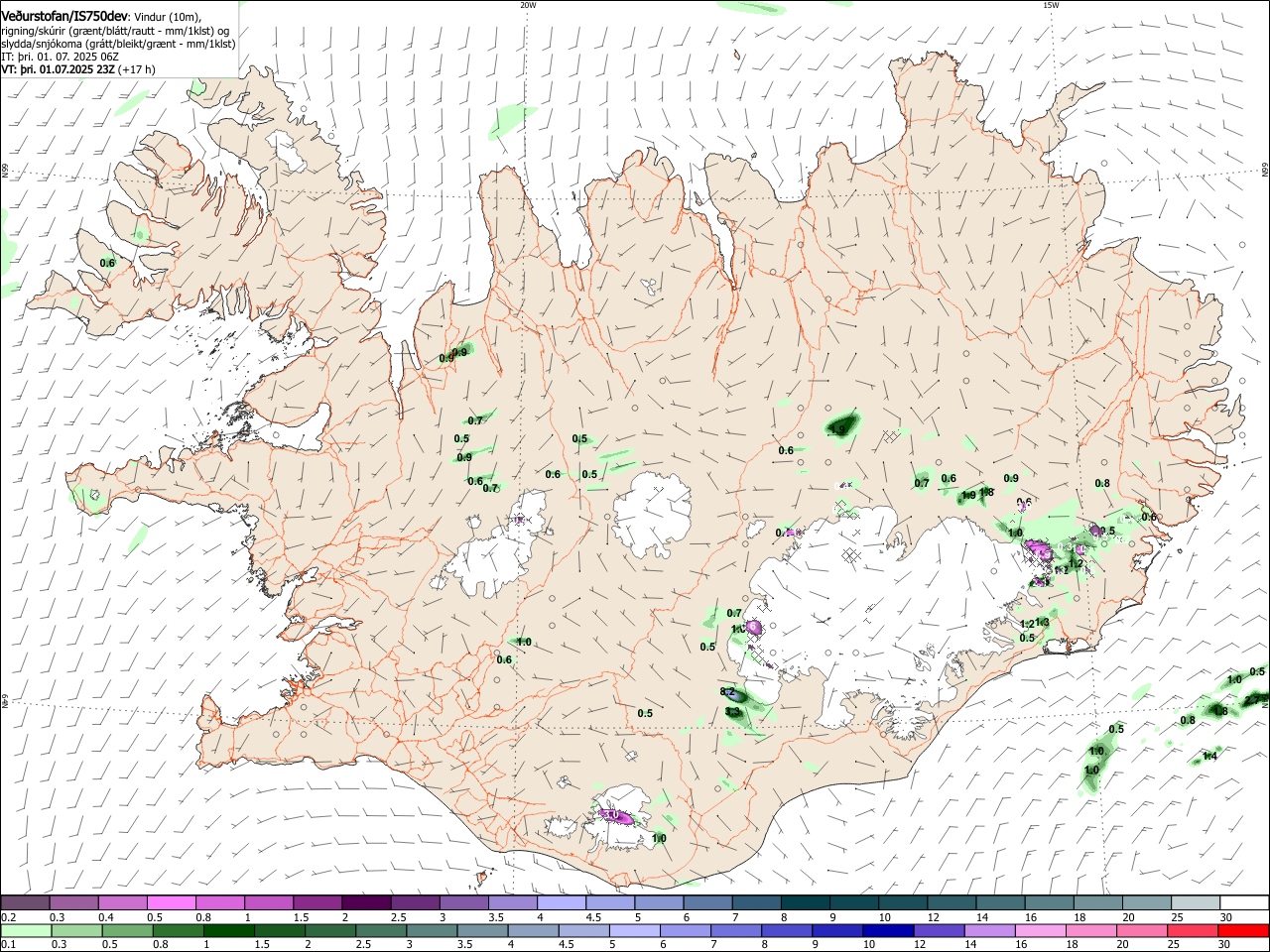Screen dimensions: 1270x952
Task: Pick the dark navy 10 swatch in lower legend
Action: click(x=888, y=930)
